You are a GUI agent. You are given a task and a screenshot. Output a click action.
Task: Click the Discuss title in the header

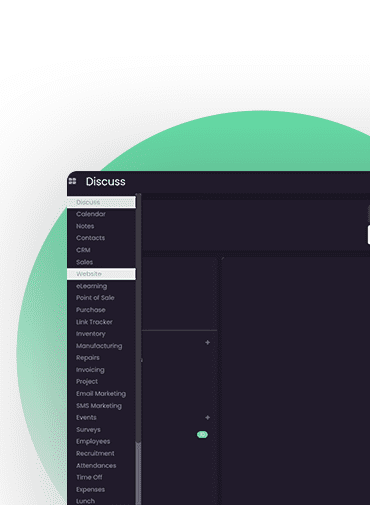coord(106,182)
